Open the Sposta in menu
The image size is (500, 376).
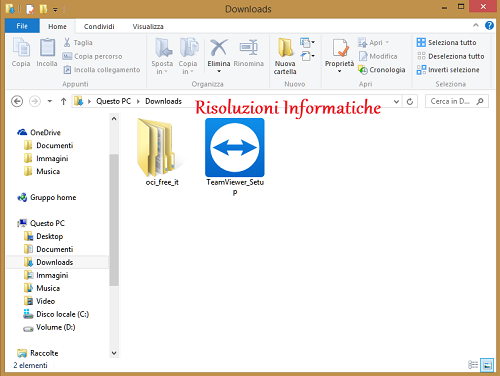point(162,56)
